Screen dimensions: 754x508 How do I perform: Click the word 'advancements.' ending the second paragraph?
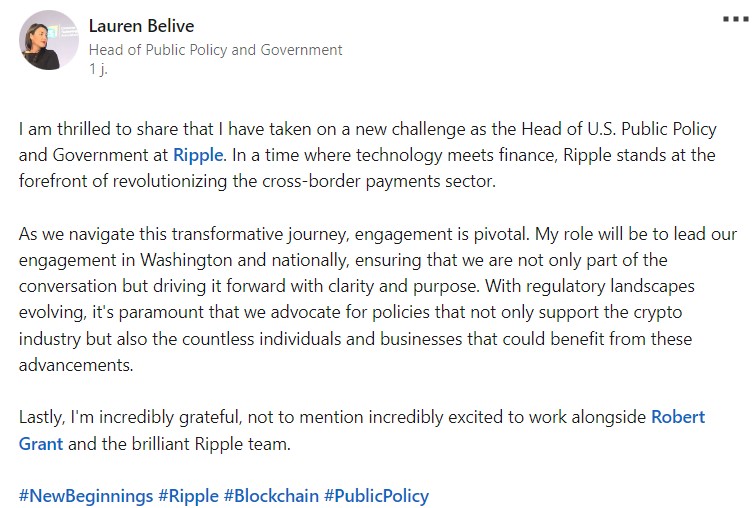click(76, 365)
